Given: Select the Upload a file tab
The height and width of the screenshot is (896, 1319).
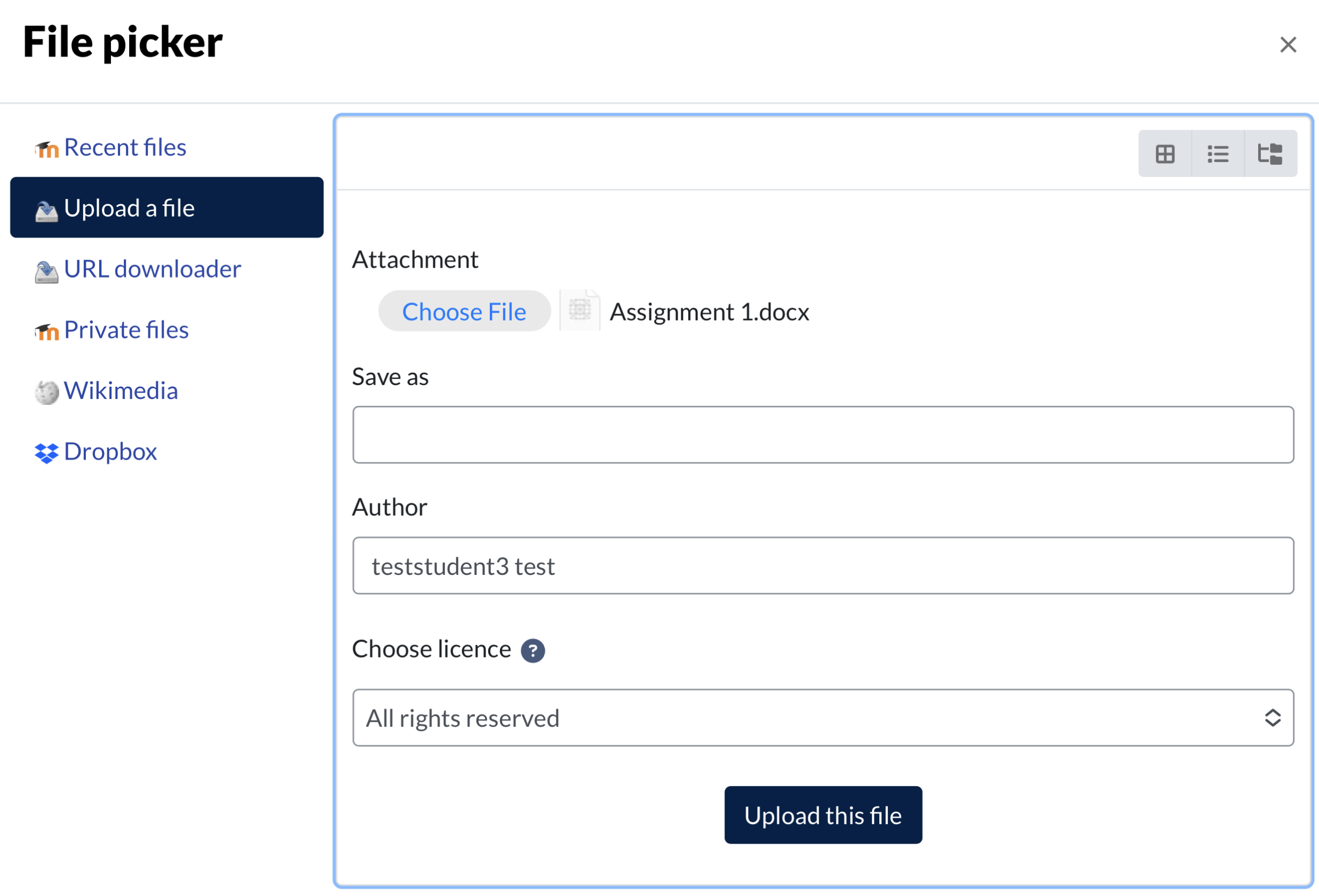Looking at the screenshot, I should point(166,207).
